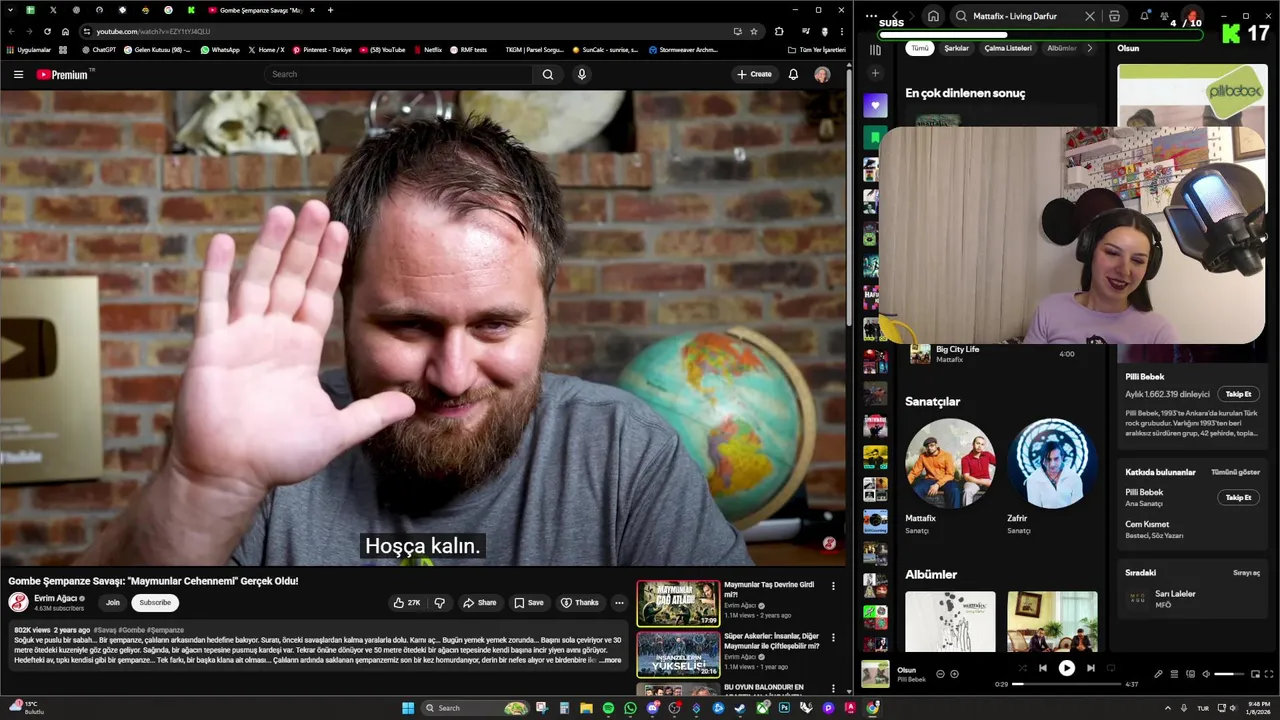The image size is (1280, 720).
Task: Show hidden system tray icons
Action: (x=1166, y=708)
